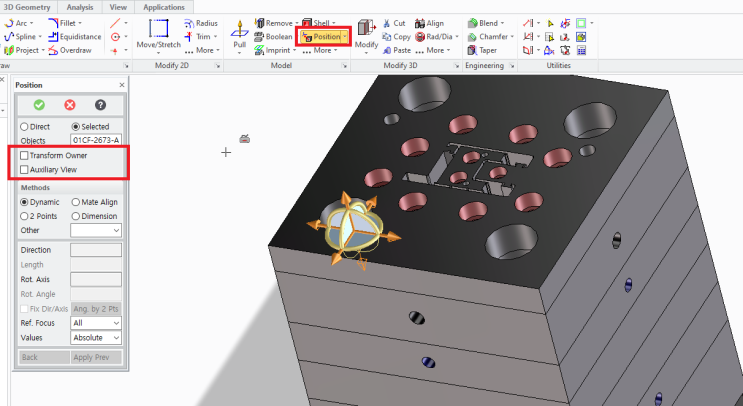
Task: Switch to the Analysis tab
Action: click(x=80, y=7)
